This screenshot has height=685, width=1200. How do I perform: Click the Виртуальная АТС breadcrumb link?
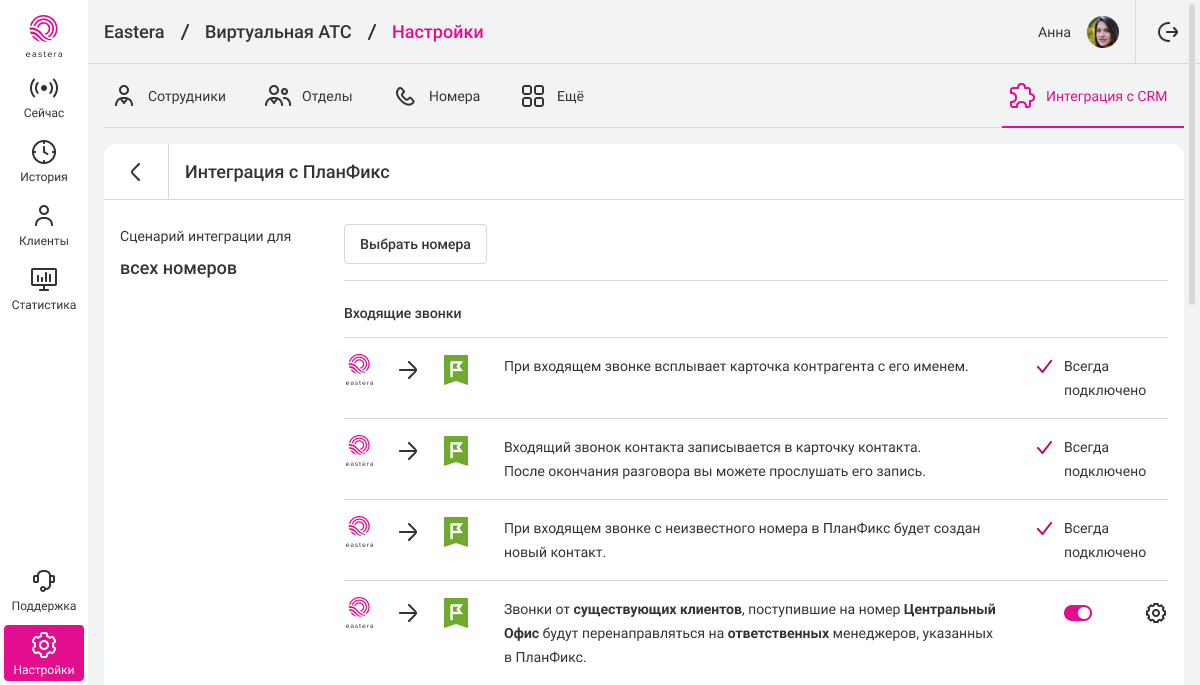pos(278,32)
